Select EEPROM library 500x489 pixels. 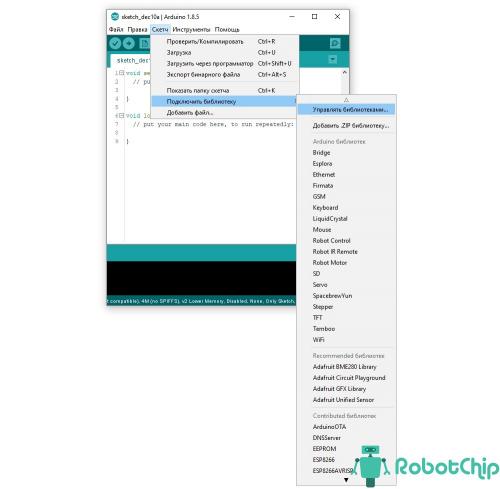pos(346,449)
